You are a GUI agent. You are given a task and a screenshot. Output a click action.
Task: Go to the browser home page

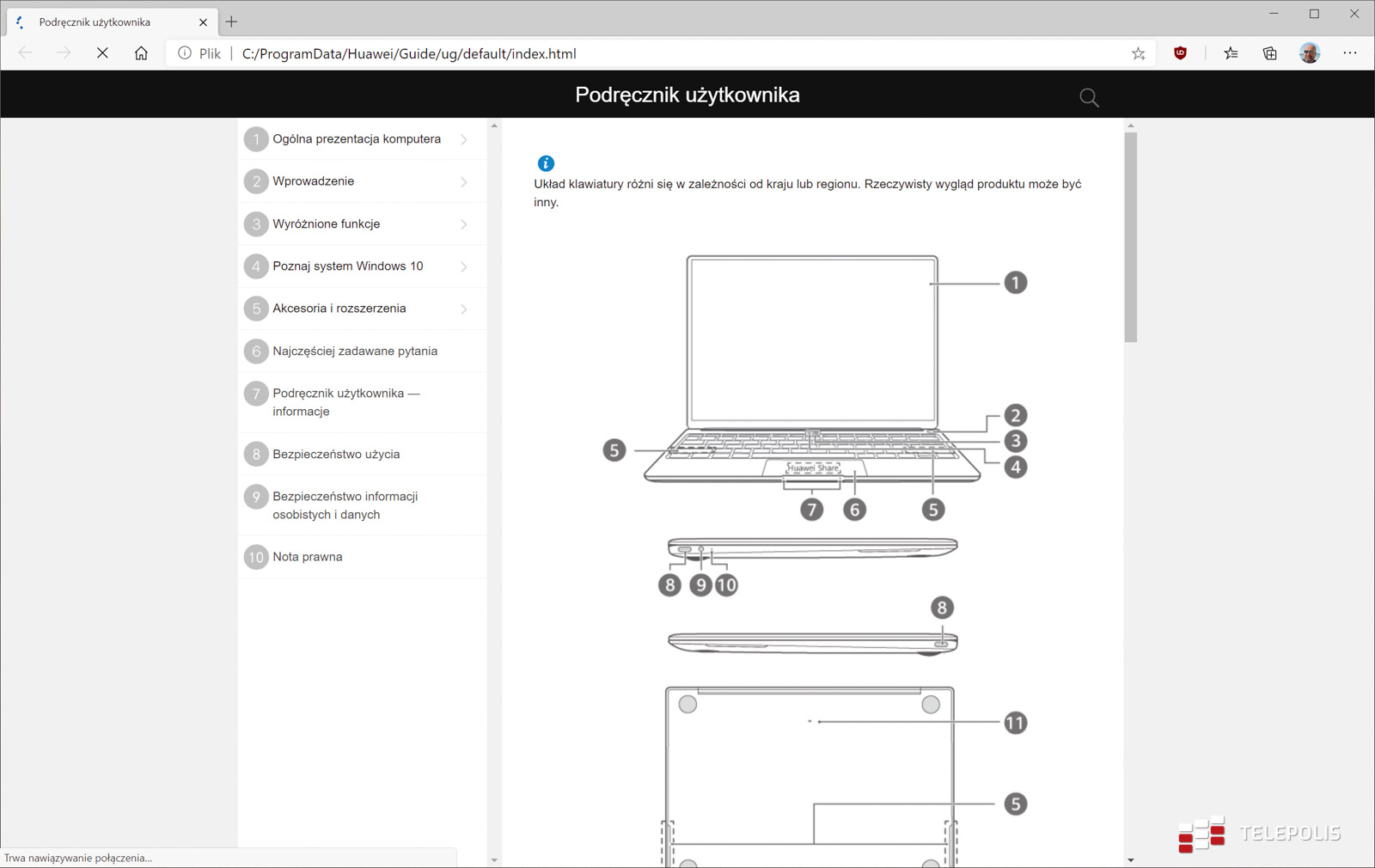141,53
